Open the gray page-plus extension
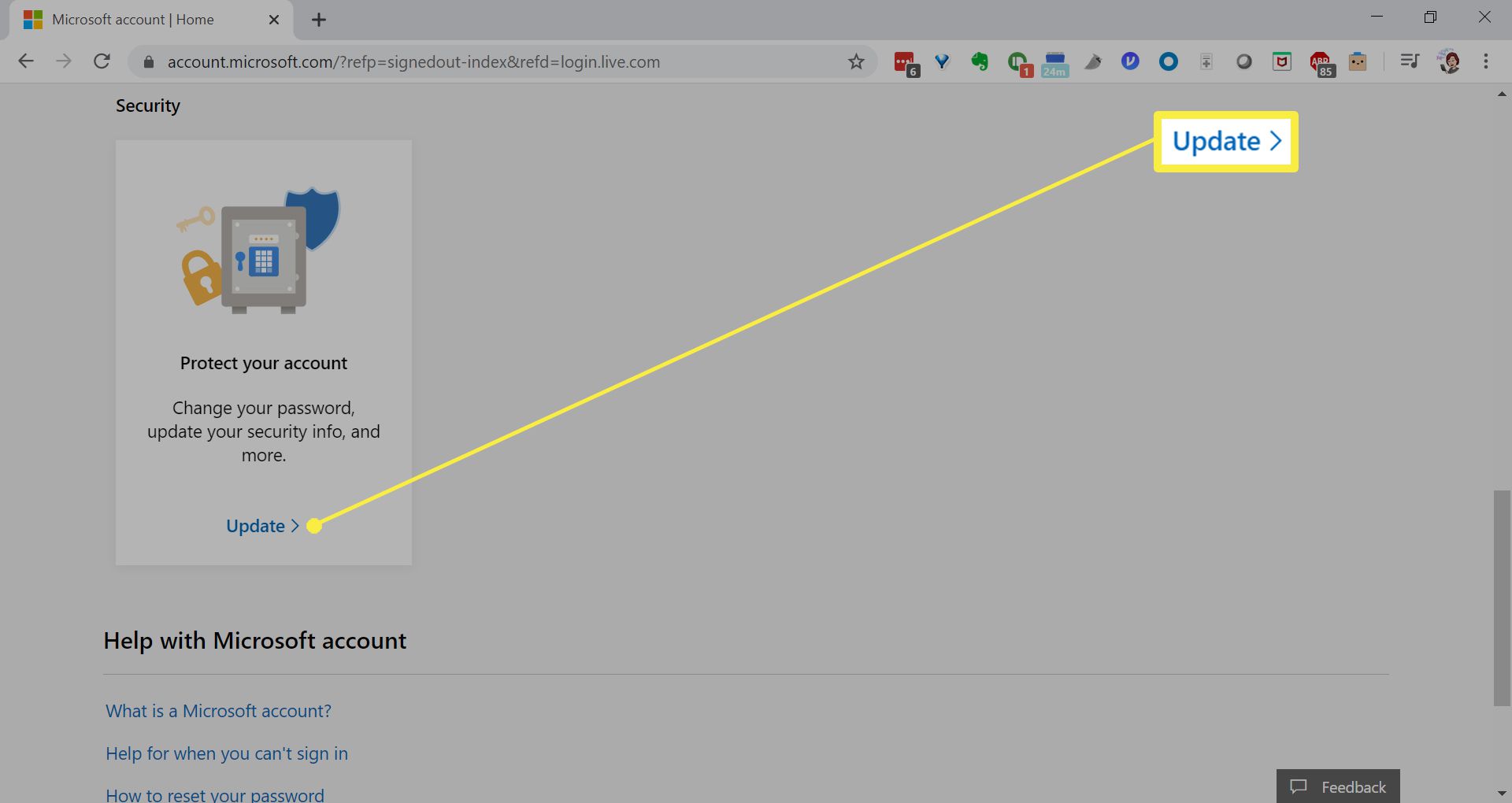Screen dimensions: 1512x803 point(1206,61)
